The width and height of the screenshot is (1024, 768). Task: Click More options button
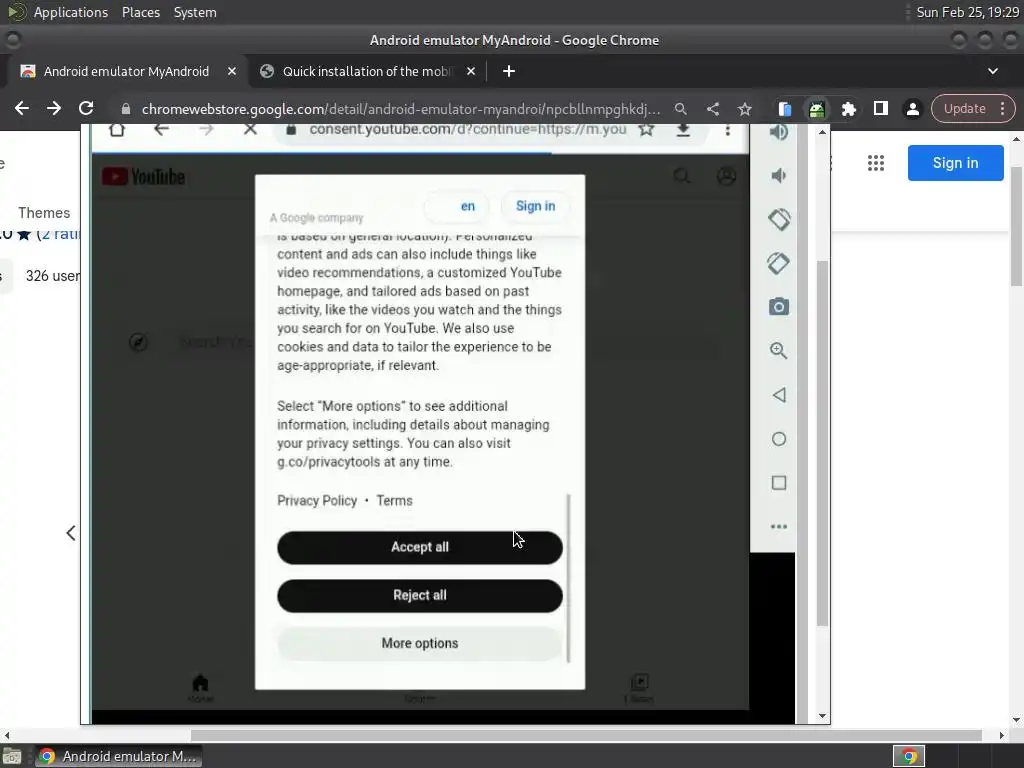point(420,643)
